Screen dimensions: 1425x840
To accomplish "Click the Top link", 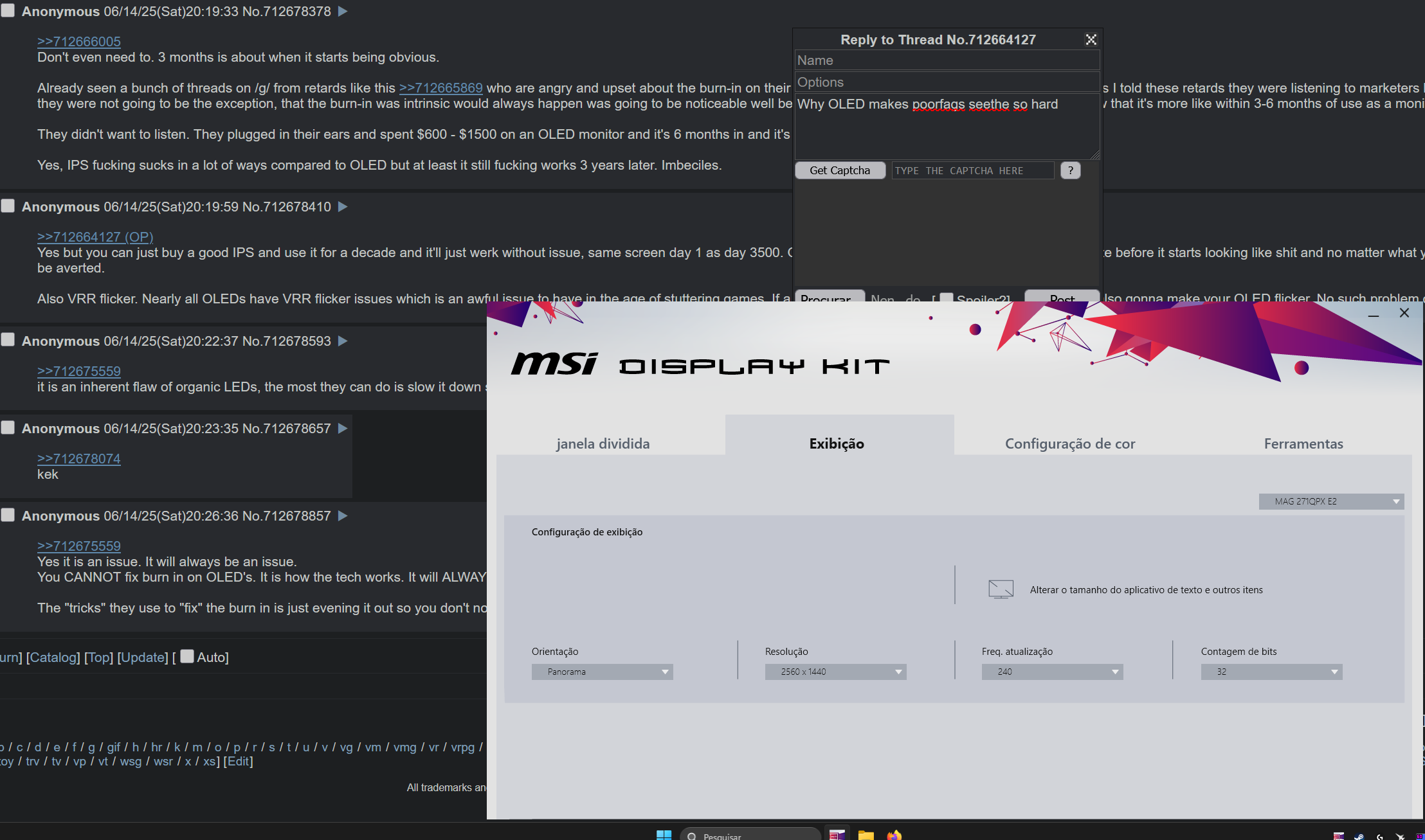I will [98, 657].
